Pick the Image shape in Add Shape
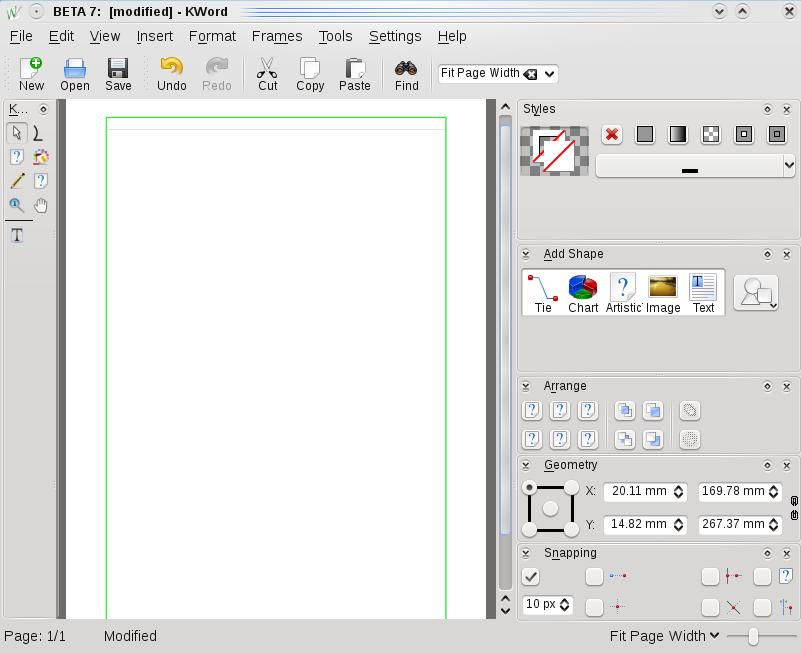 (663, 293)
